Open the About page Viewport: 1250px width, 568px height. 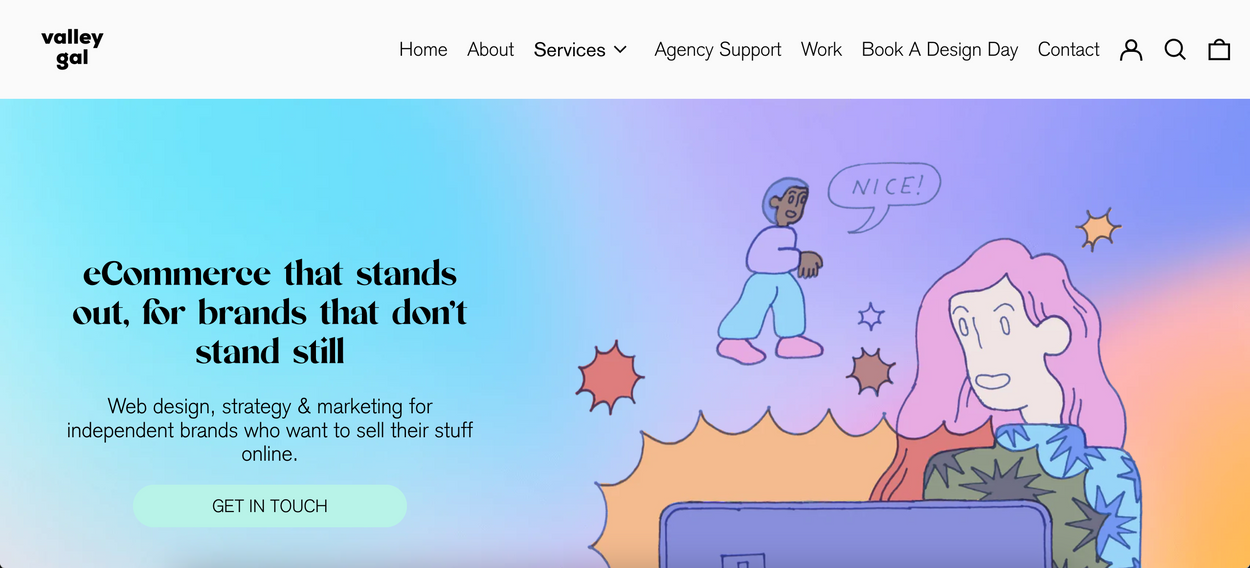(490, 49)
